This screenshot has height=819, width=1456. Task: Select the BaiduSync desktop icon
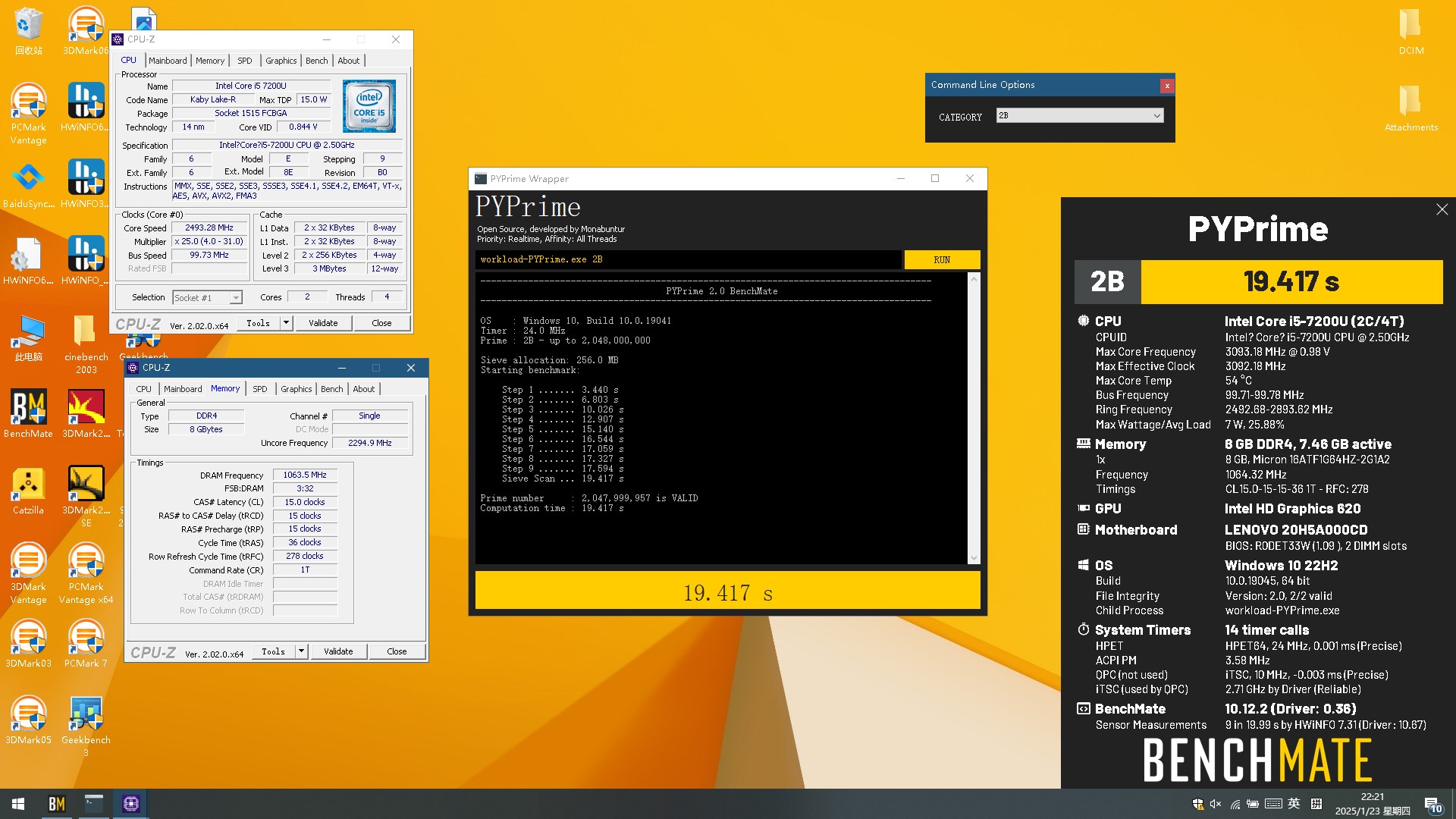tap(28, 184)
